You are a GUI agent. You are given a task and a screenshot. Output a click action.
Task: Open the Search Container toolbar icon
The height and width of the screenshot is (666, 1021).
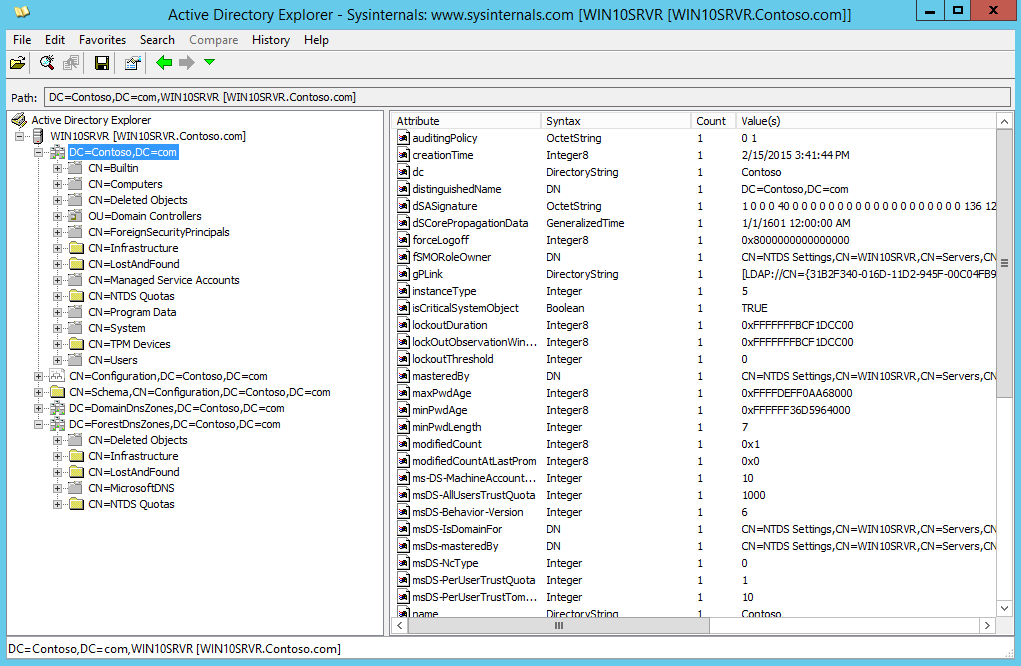[47, 63]
